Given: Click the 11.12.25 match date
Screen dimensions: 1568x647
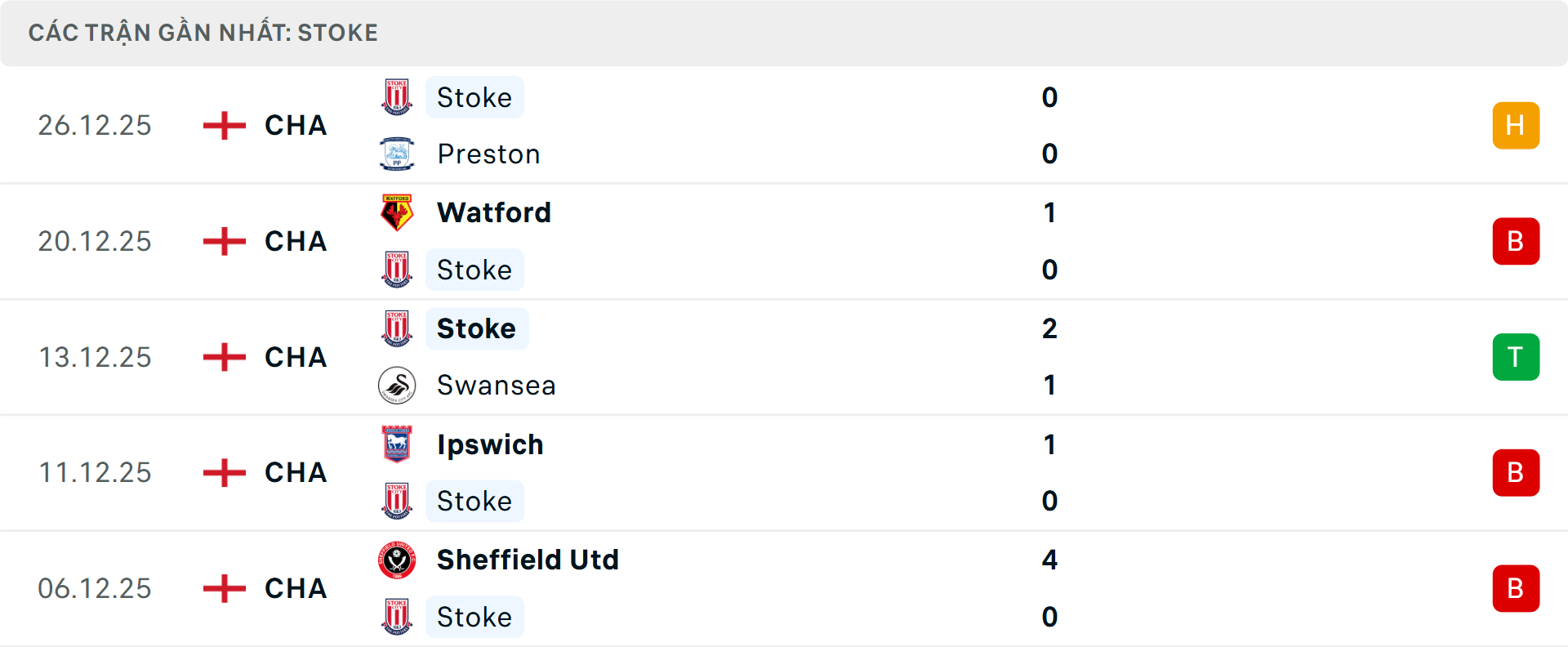Looking at the screenshot, I should pyautogui.click(x=95, y=472).
